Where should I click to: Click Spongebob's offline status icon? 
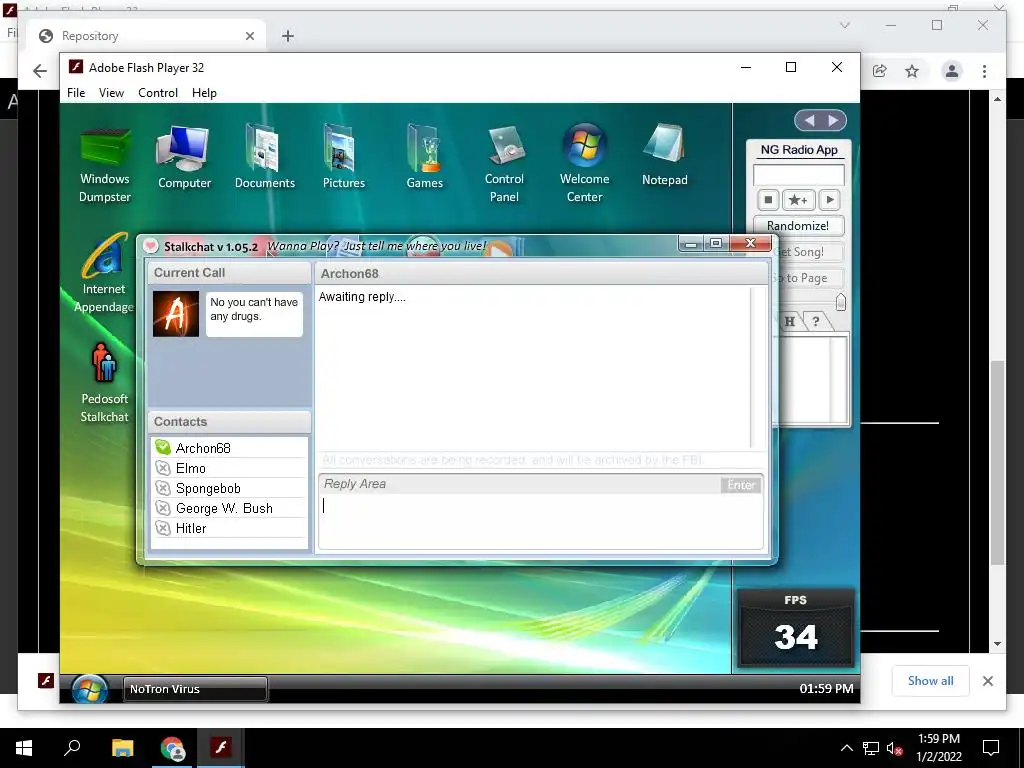click(163, 488)
